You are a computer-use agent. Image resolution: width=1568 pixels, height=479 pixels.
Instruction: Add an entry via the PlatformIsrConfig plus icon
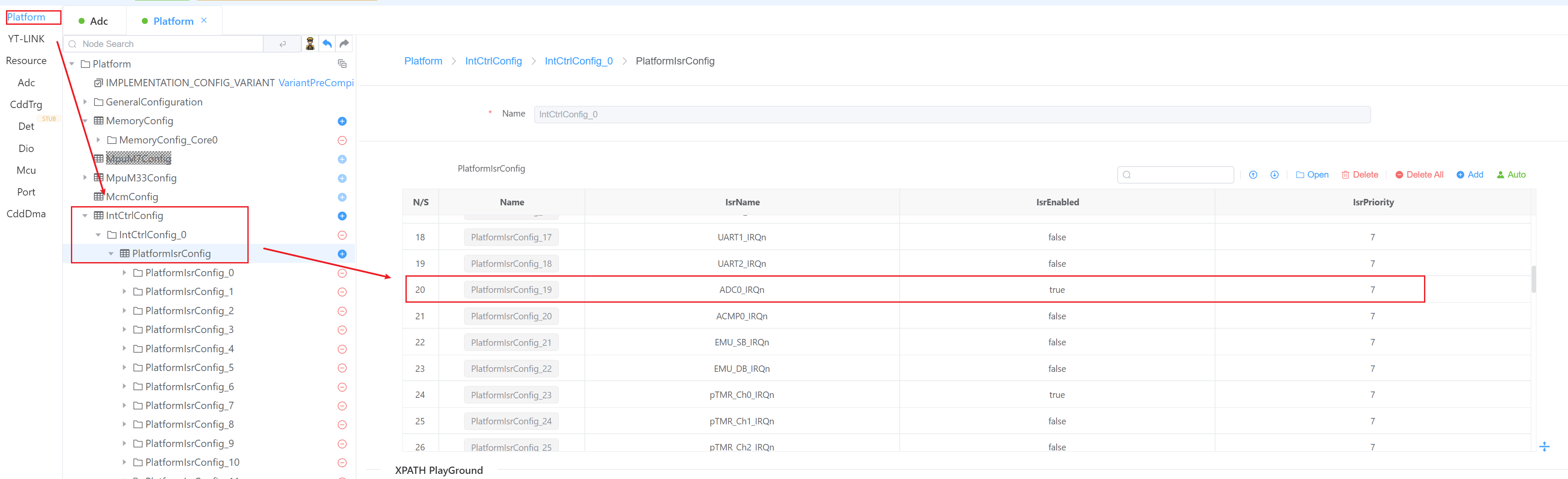(342, 254)
